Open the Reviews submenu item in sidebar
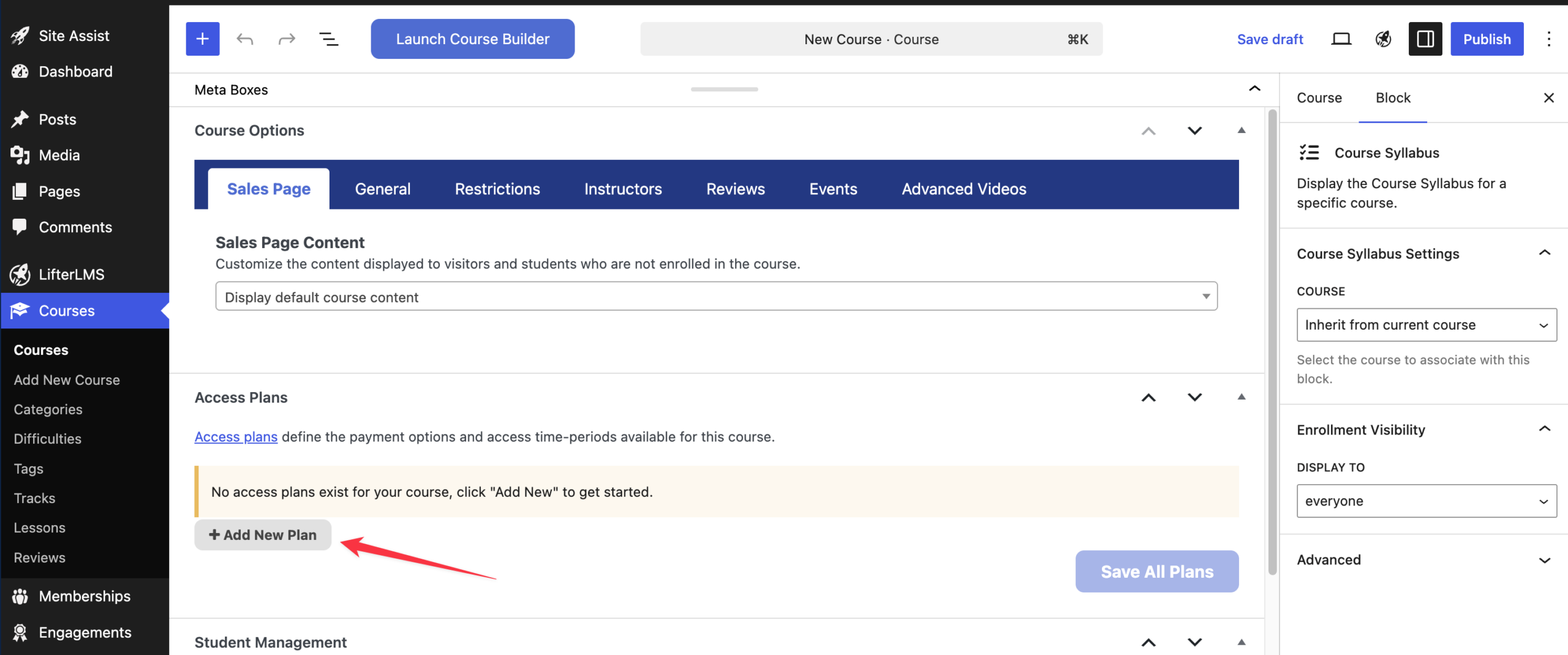The image size is (1568, 655). (40, 558)
